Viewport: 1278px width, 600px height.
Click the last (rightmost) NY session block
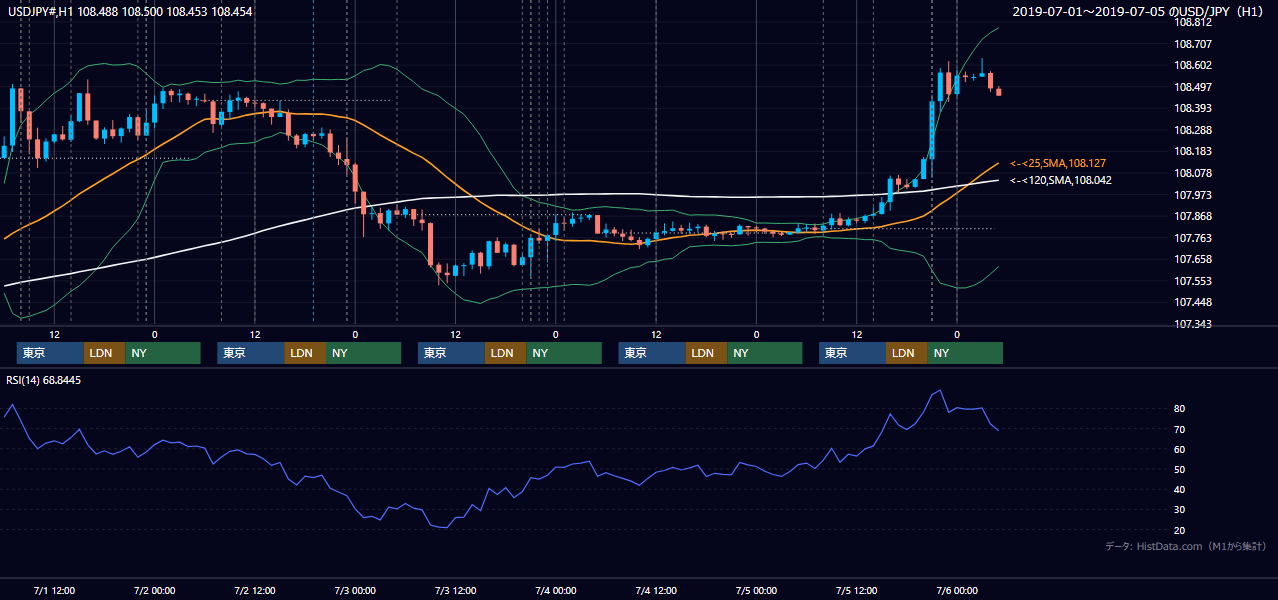(x=964, y=353)
